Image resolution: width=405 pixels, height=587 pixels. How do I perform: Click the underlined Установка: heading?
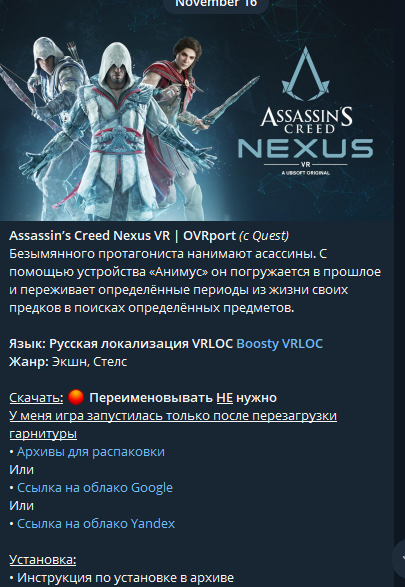point(43,559)
